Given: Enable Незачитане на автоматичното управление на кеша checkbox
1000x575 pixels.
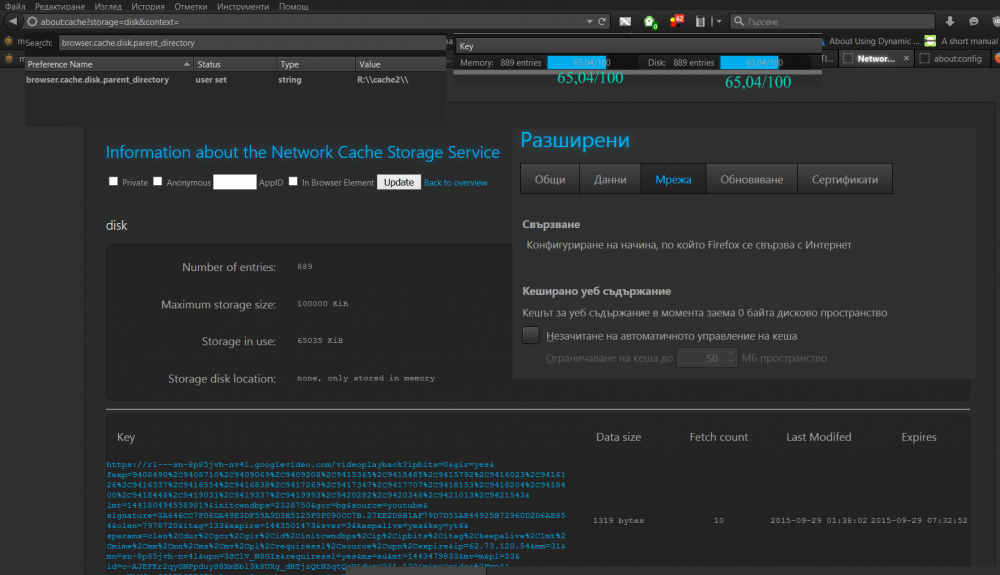Looking at the screenshot, I should 531,335.
